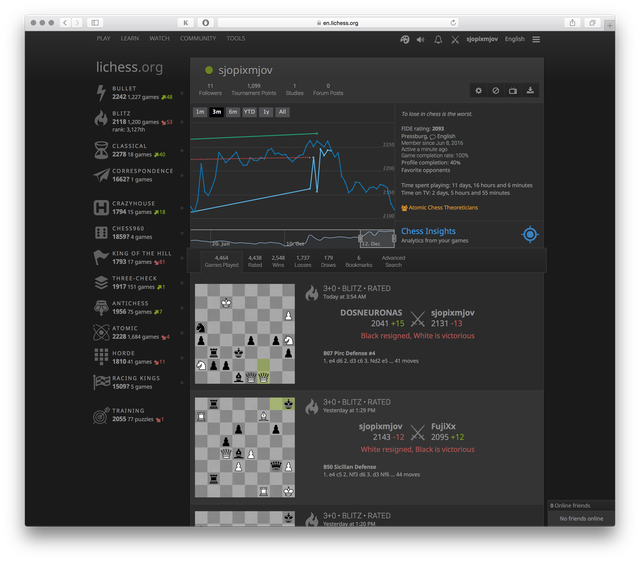
Task: Expand the Chess960 row arrow
Action: click(x=182, y=233)
